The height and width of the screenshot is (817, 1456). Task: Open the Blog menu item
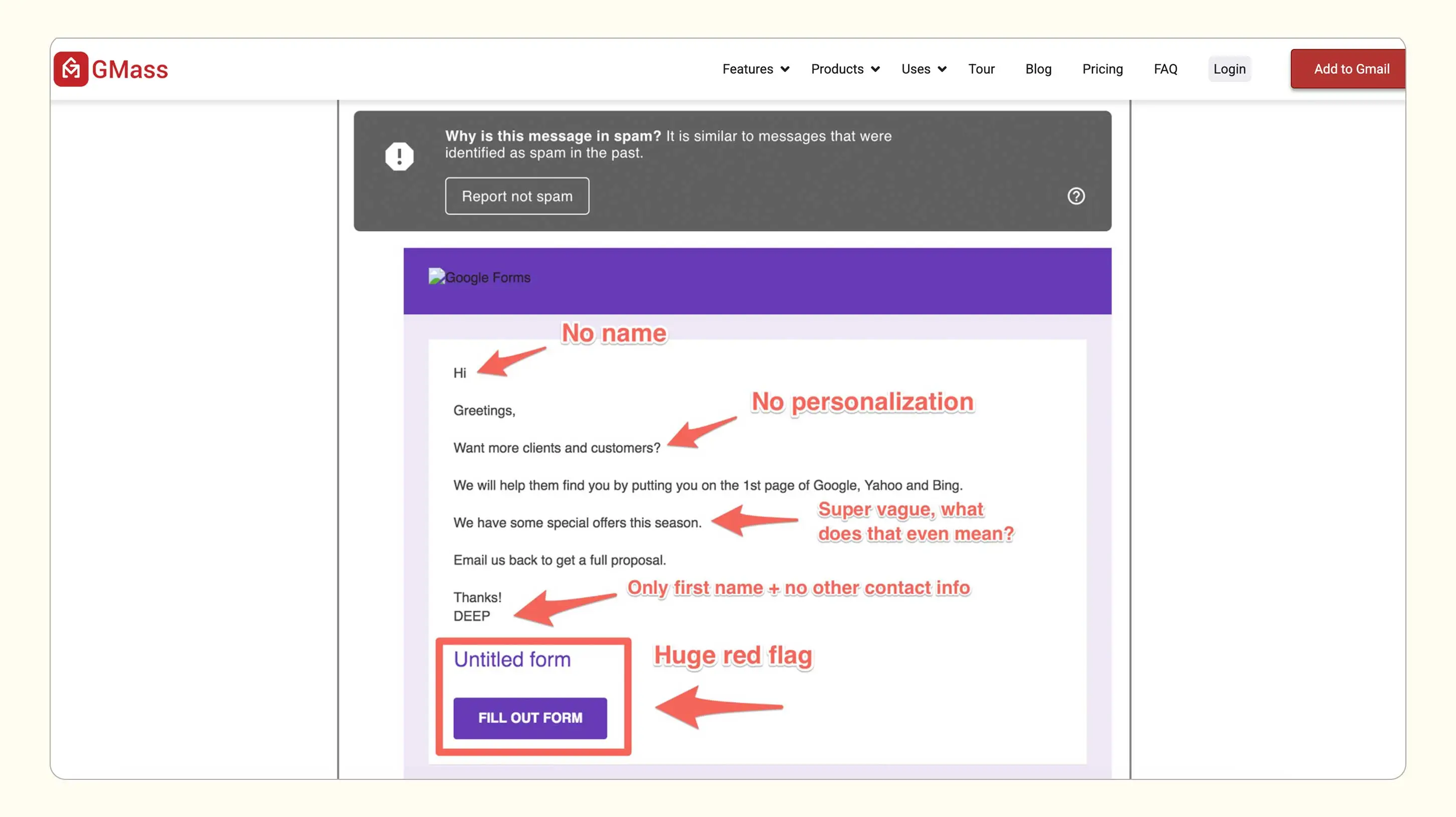(1038, 69)
